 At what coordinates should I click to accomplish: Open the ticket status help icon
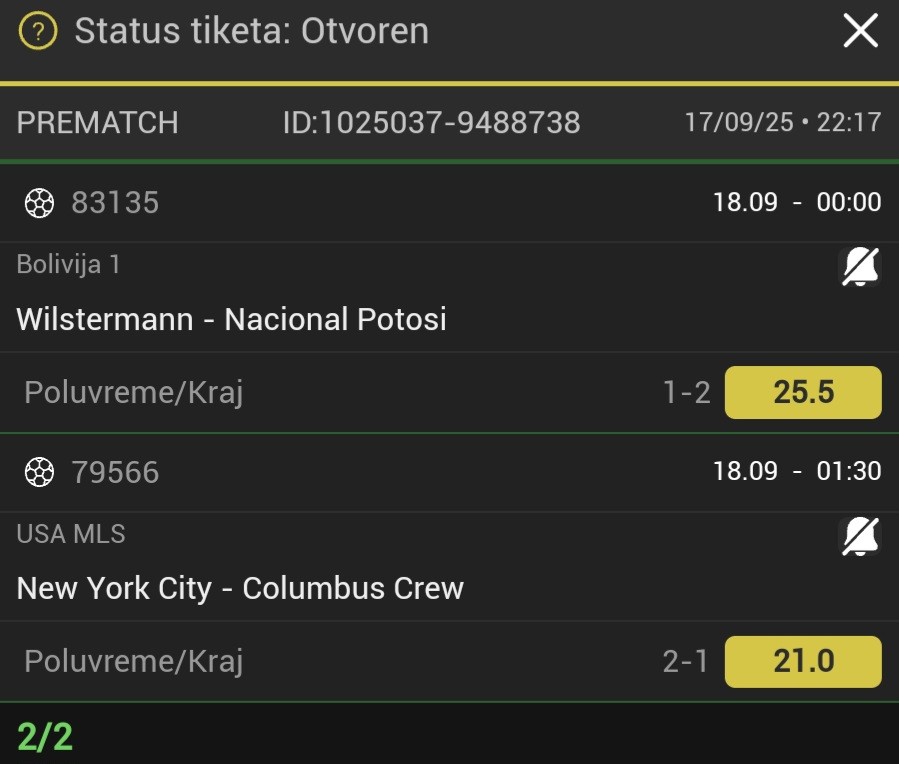38,31
